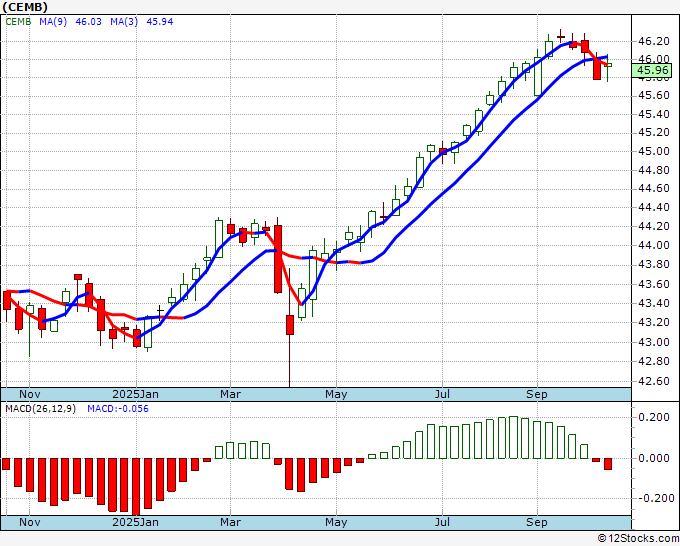The width and height of the screenshot is (680, 546).
Task: Click the 46.20 price axis label
Action: click(x=654, y=41)
